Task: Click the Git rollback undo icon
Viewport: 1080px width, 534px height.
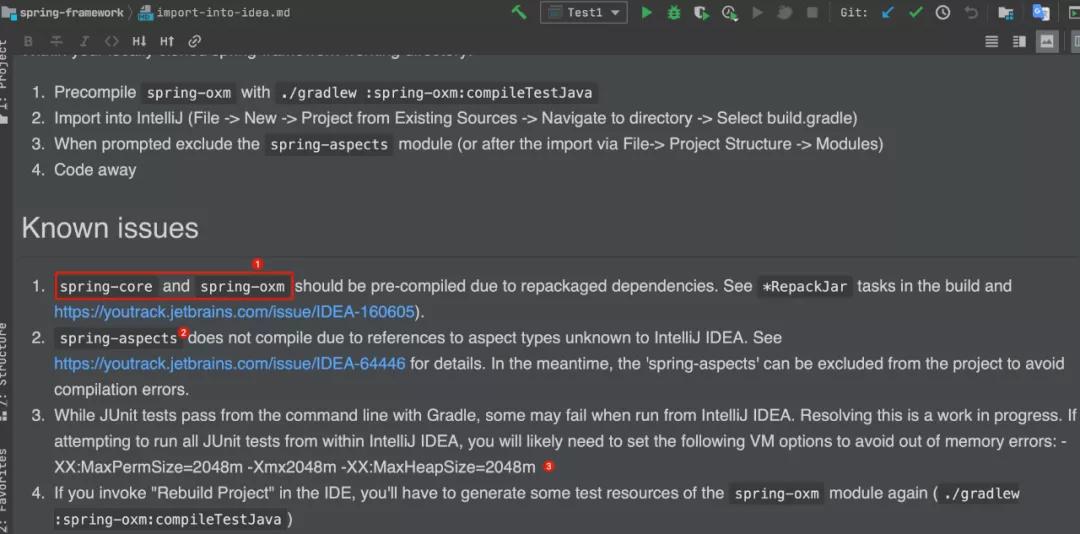Action: (971, 12)
